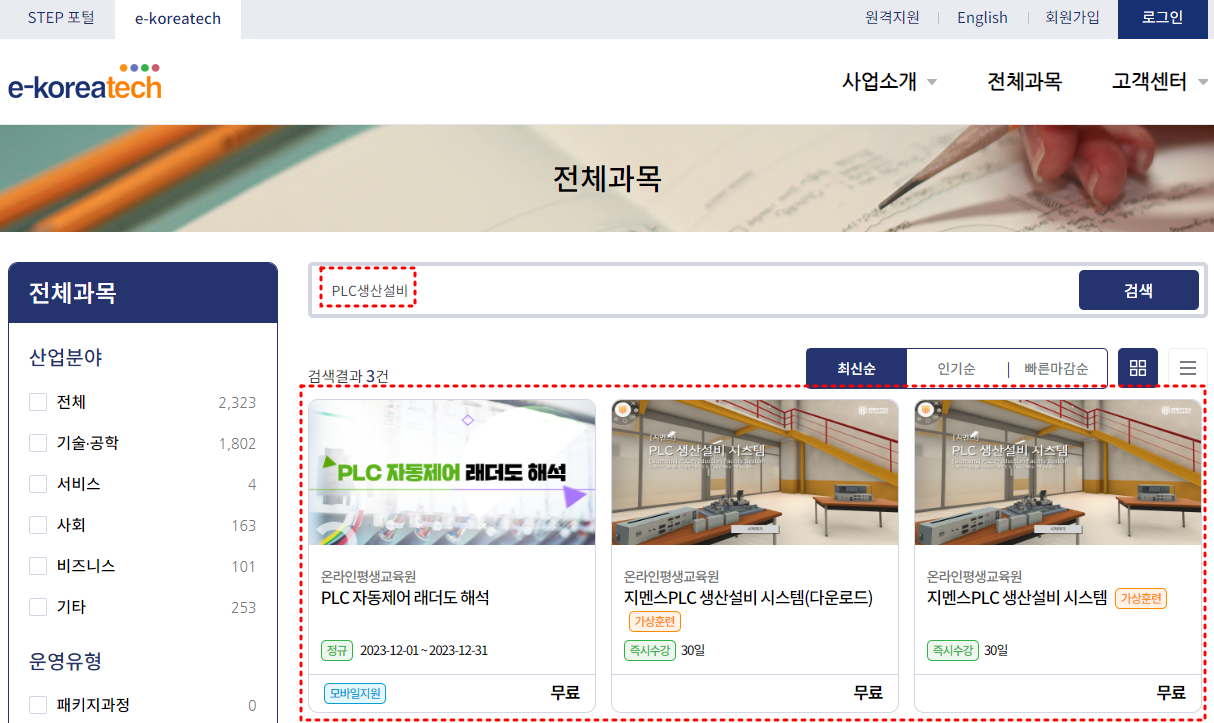Check 패키지과정 checkbox

coord(38,705)
